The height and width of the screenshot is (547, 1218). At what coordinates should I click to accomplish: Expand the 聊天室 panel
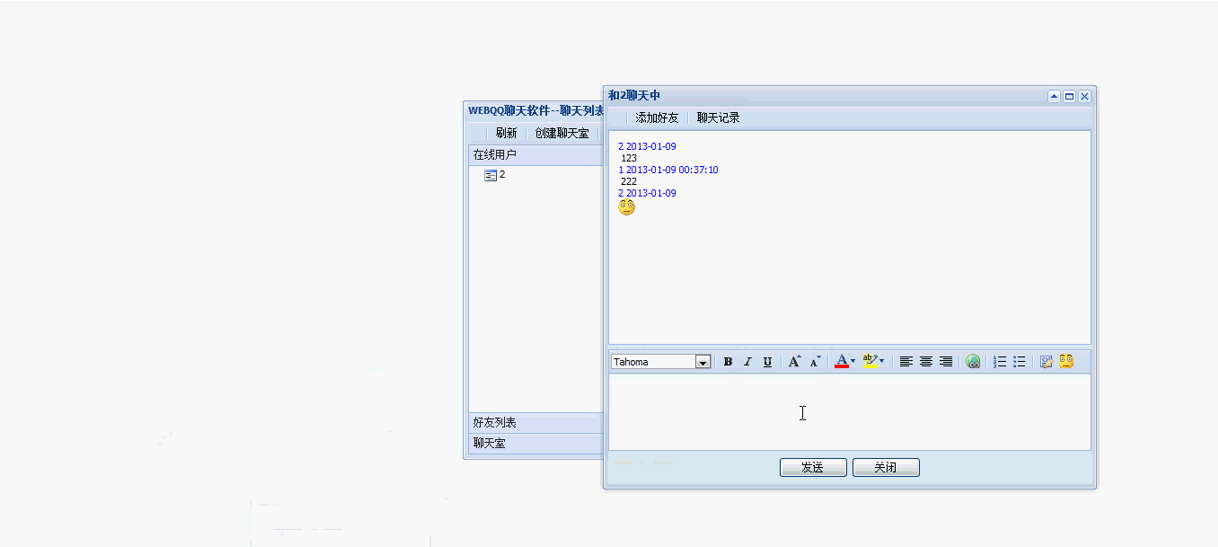[x=535, y=443]
